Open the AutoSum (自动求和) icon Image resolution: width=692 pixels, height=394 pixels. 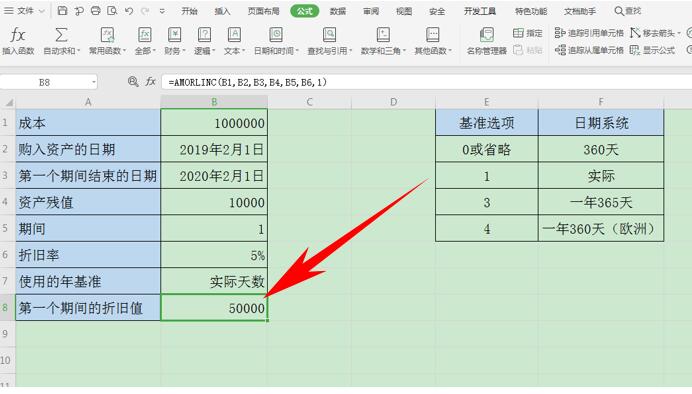point(61,35)
